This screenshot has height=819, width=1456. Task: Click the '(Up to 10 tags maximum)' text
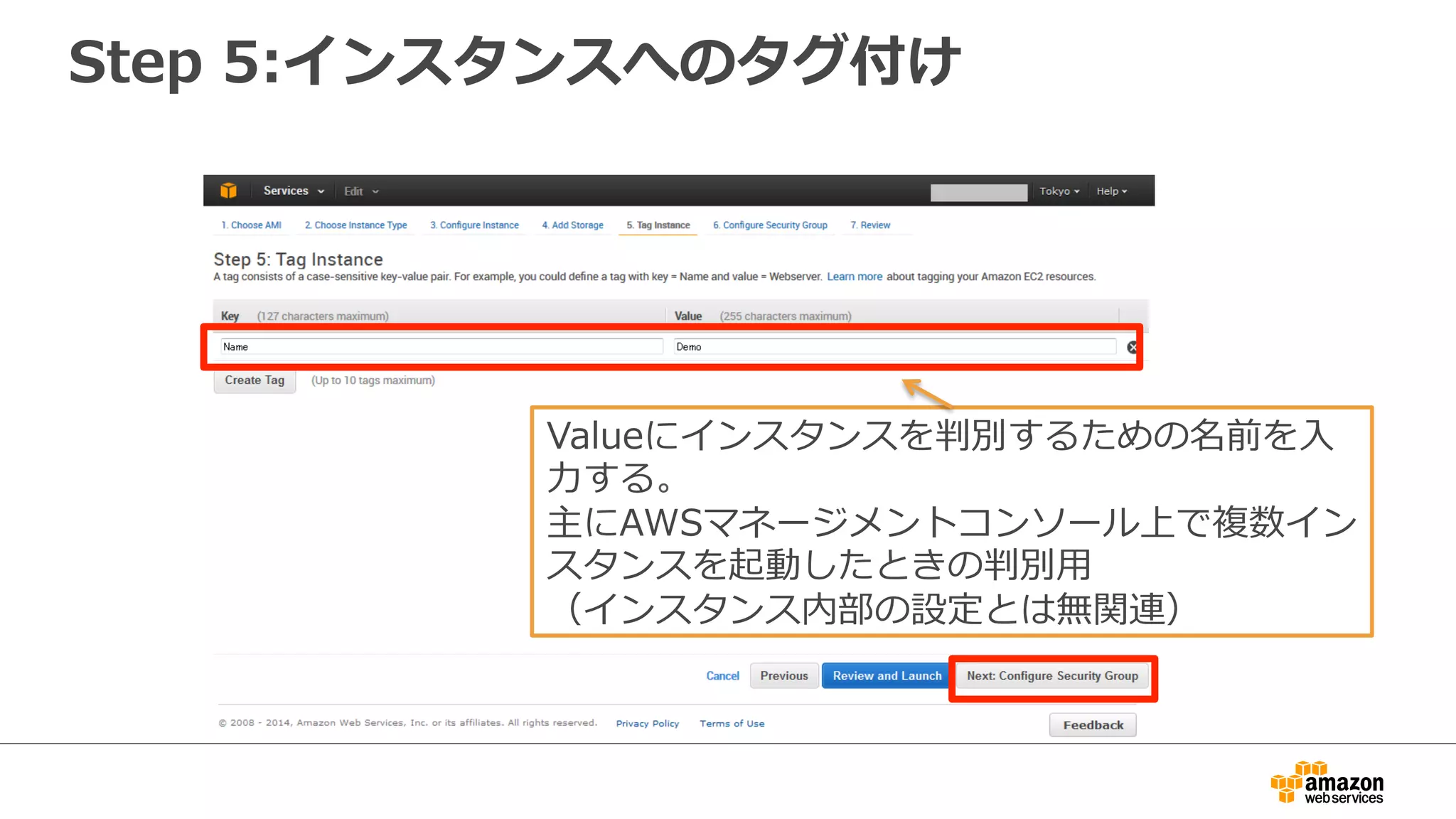point(373,380)
